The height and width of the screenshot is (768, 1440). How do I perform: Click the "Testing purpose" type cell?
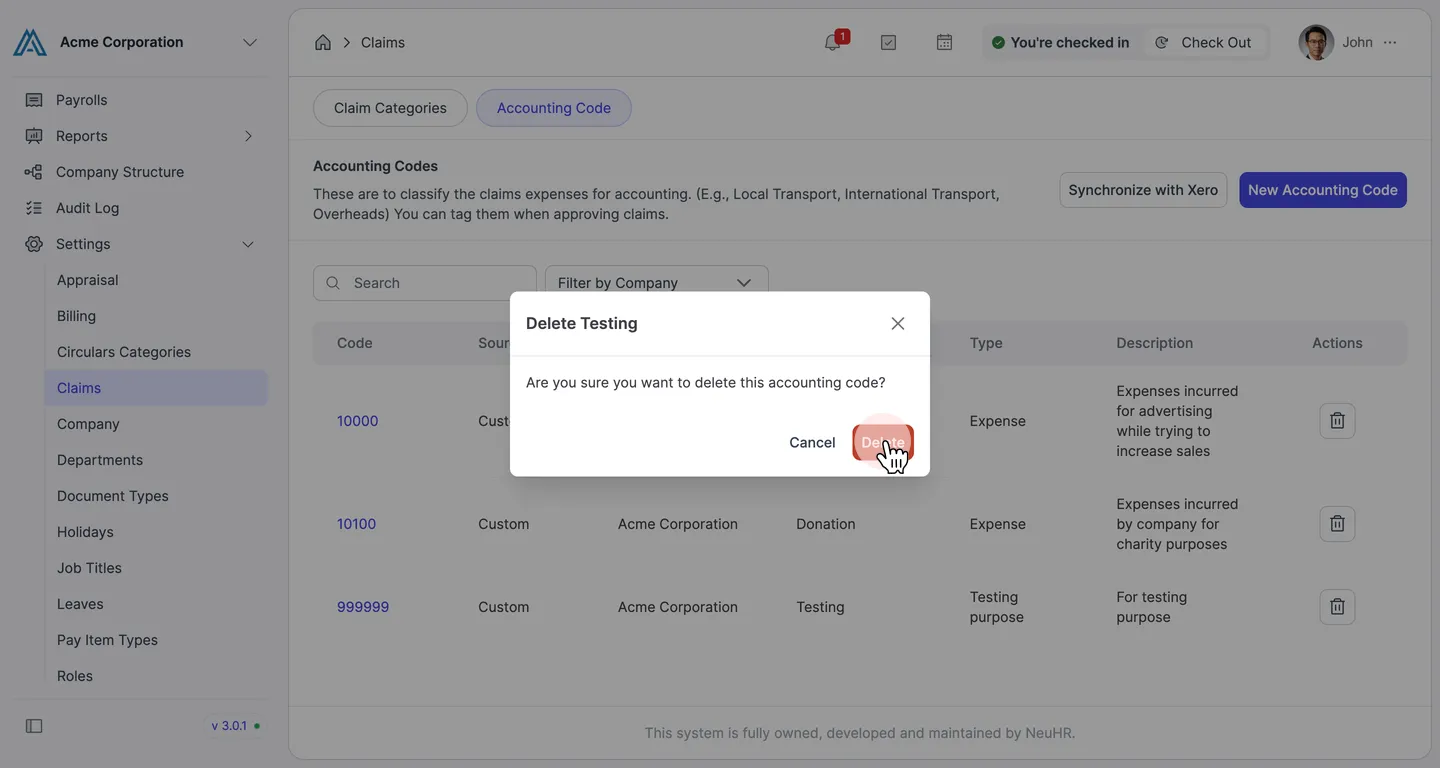pos(996,607)
